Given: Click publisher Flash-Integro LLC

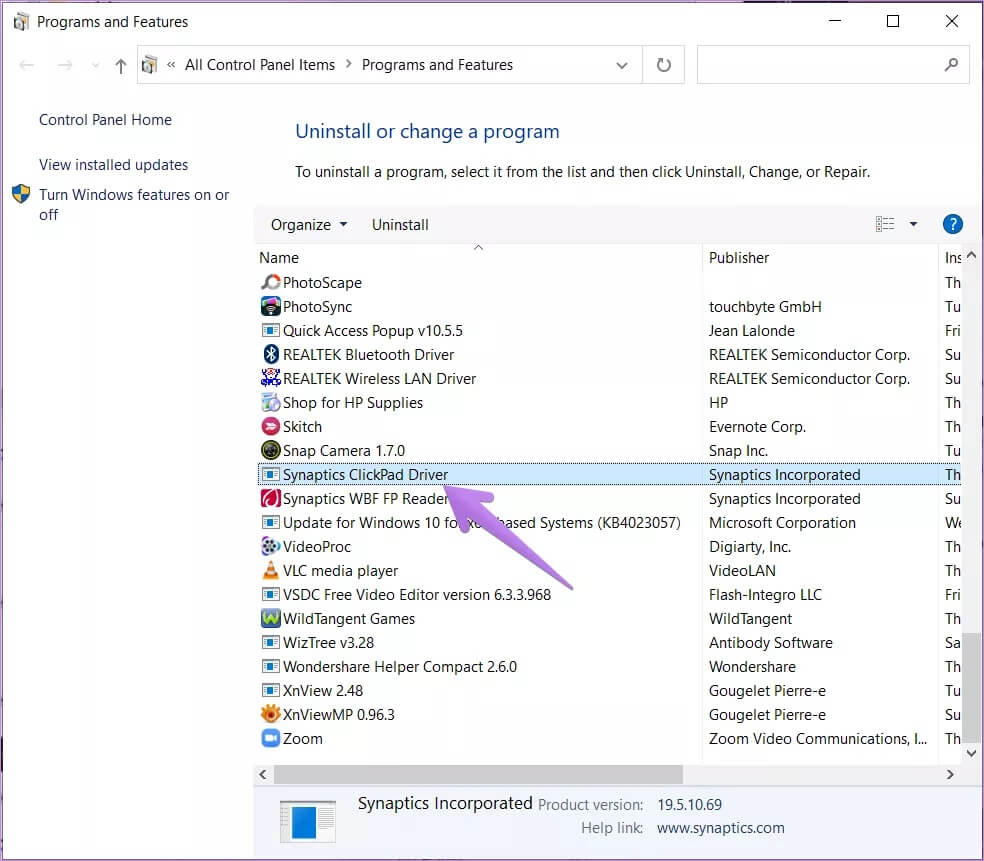Looking at the screenshot, I should (x=765, y=594).
